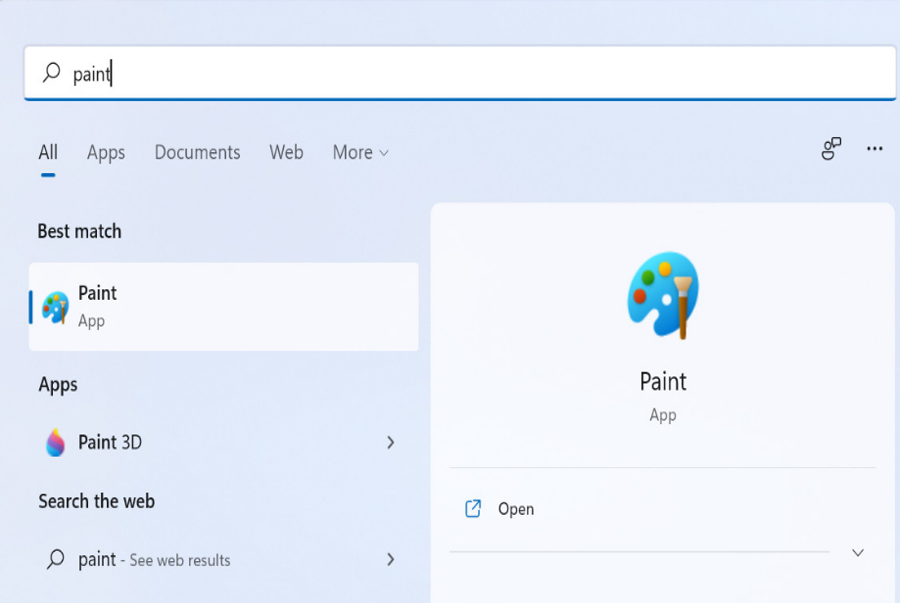Click the Paint 3D teardrop icon
This screenshot has height=603, width=900.
coord(55,442)
